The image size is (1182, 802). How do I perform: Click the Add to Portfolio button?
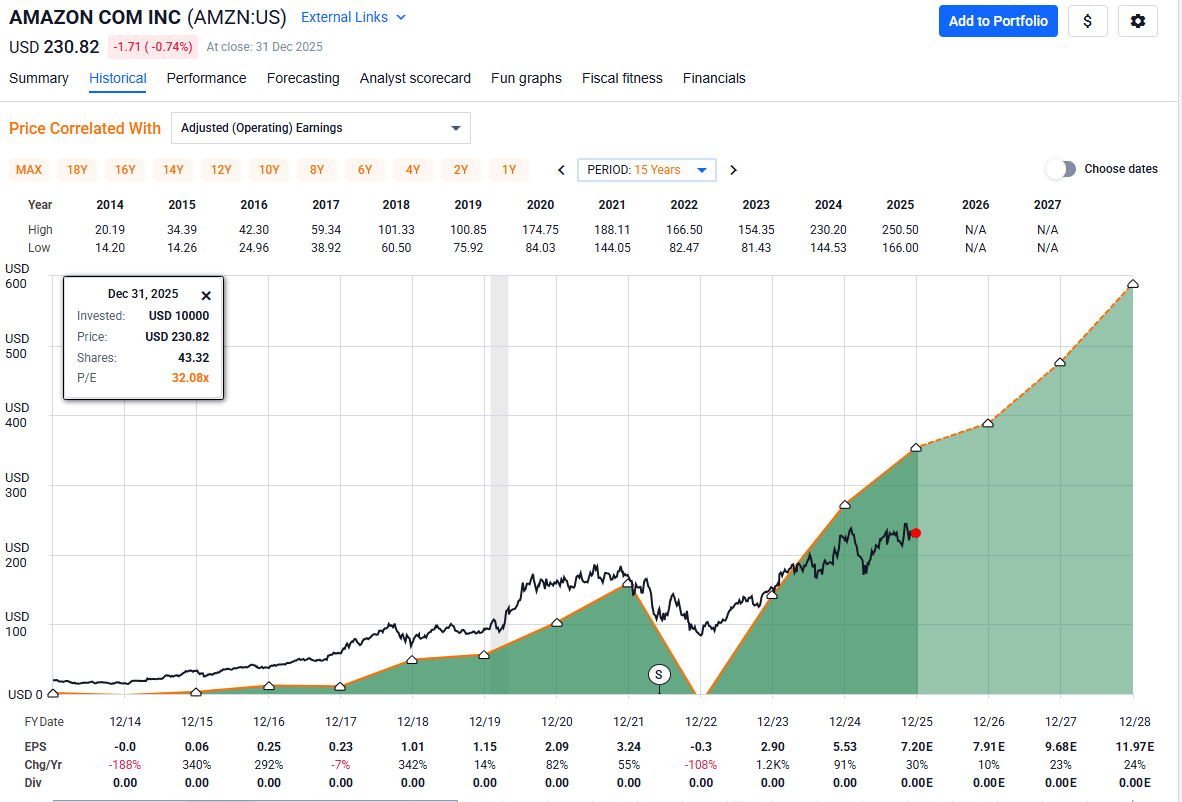(998, 21)
